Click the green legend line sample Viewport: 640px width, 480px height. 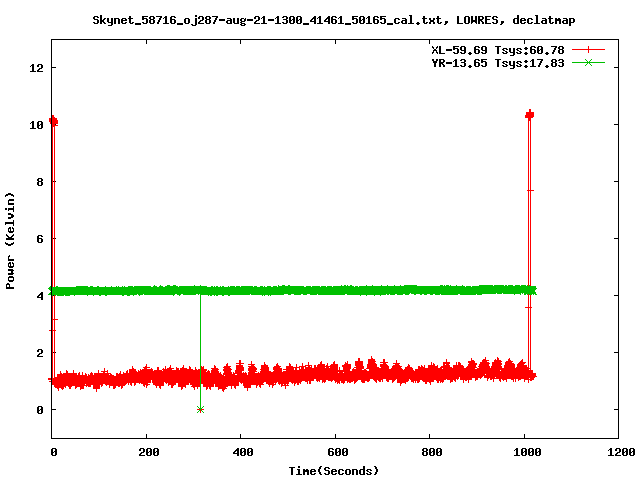tap(588, 62)
